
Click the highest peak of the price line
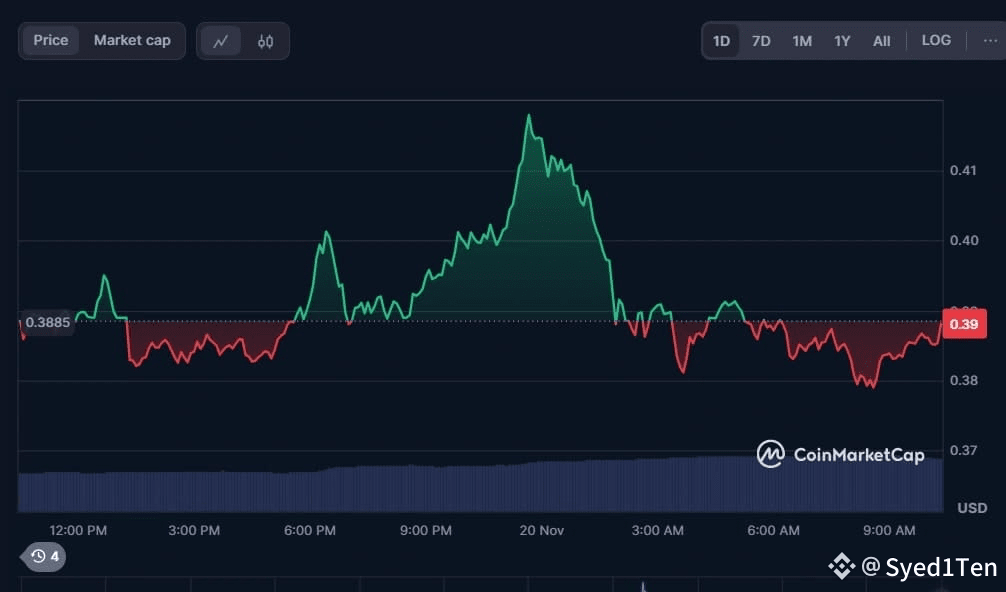529,116
